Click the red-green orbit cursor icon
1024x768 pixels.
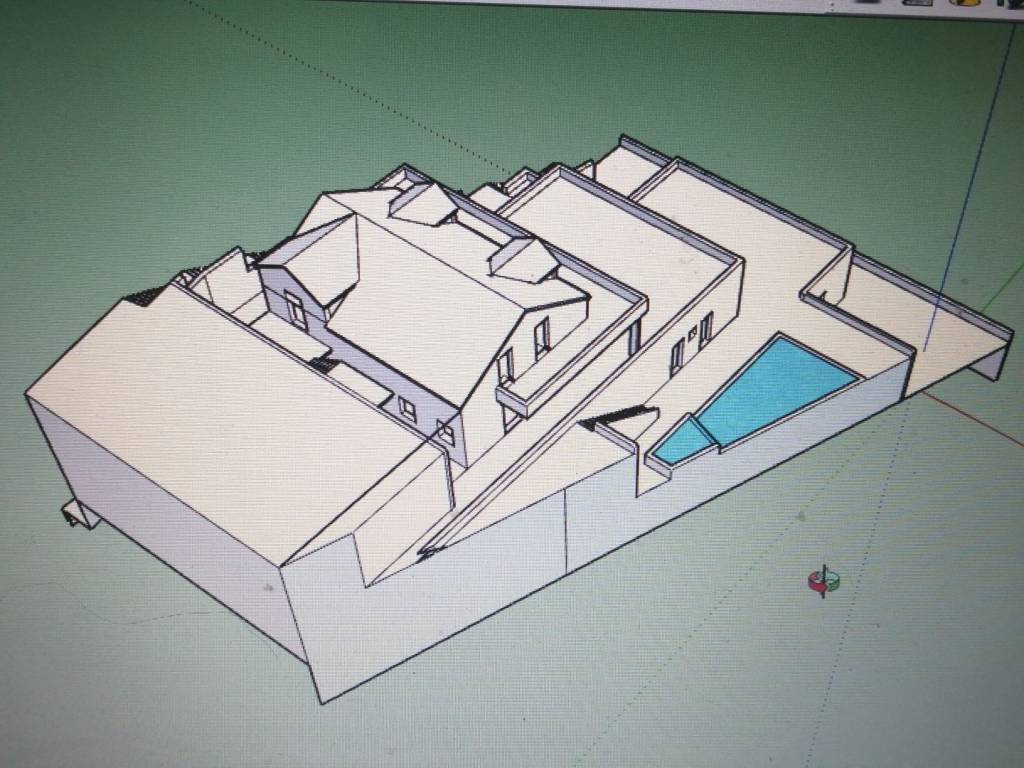tap(823, 580)
